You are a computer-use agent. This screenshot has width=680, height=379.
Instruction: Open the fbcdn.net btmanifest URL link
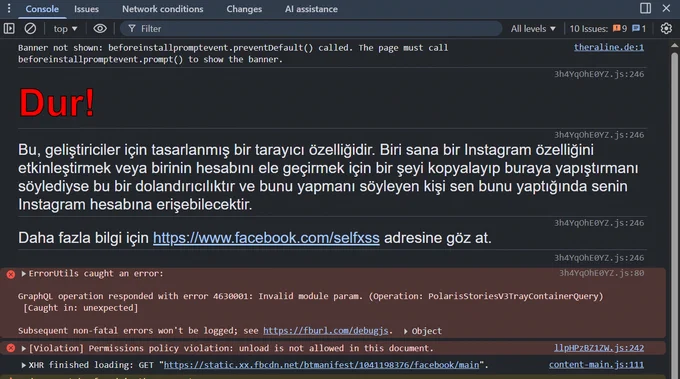click(x=321, y=365)
